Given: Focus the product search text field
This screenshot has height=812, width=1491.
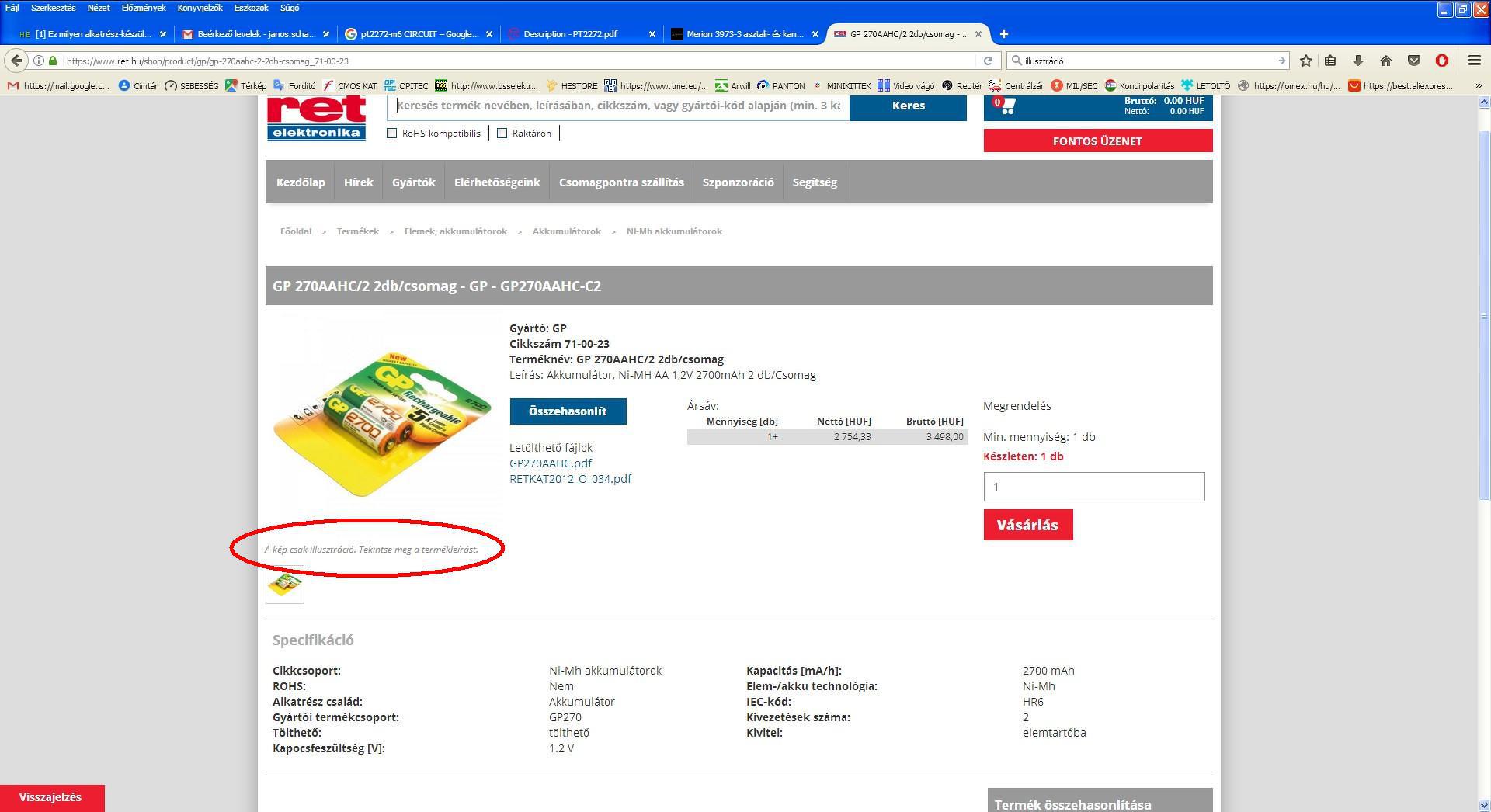Looking at the screenshot, I should pos(618,106).
